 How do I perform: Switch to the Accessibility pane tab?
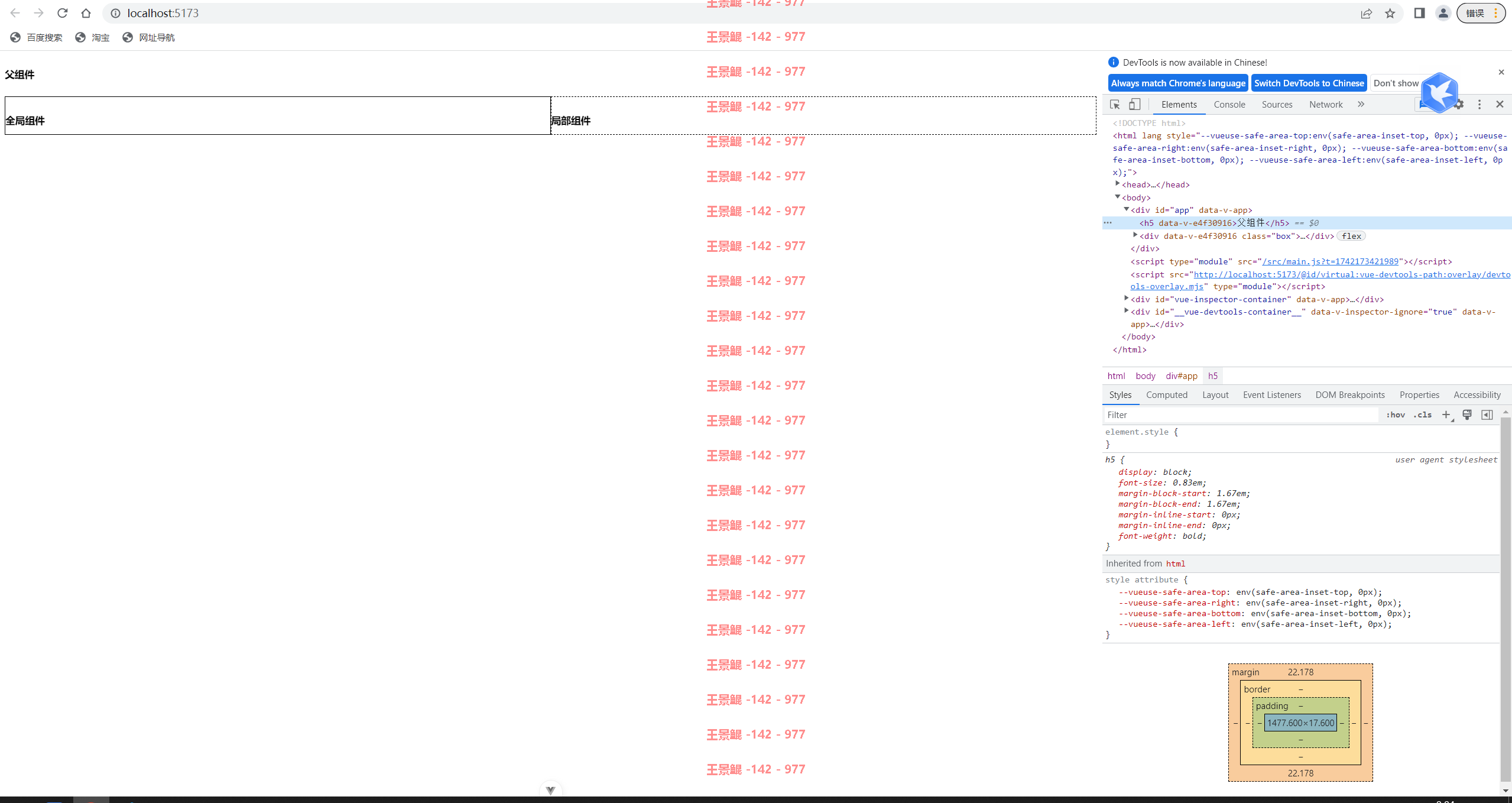click(x=1477, y=395)
